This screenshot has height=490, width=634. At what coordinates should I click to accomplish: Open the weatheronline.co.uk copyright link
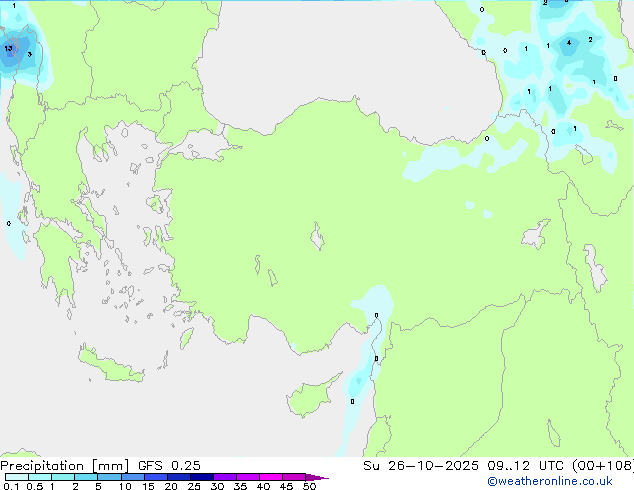pos(549,481)
